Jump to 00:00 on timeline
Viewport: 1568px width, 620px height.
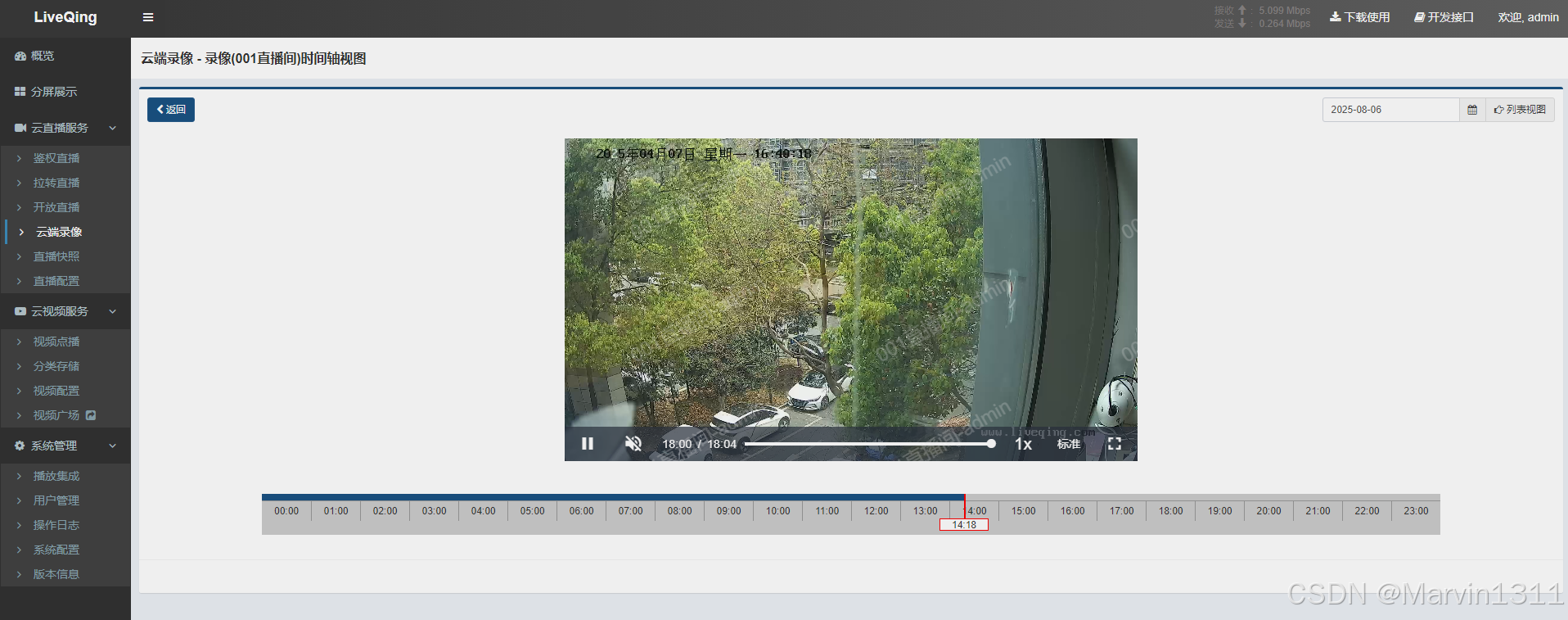[x=286, y=511]
